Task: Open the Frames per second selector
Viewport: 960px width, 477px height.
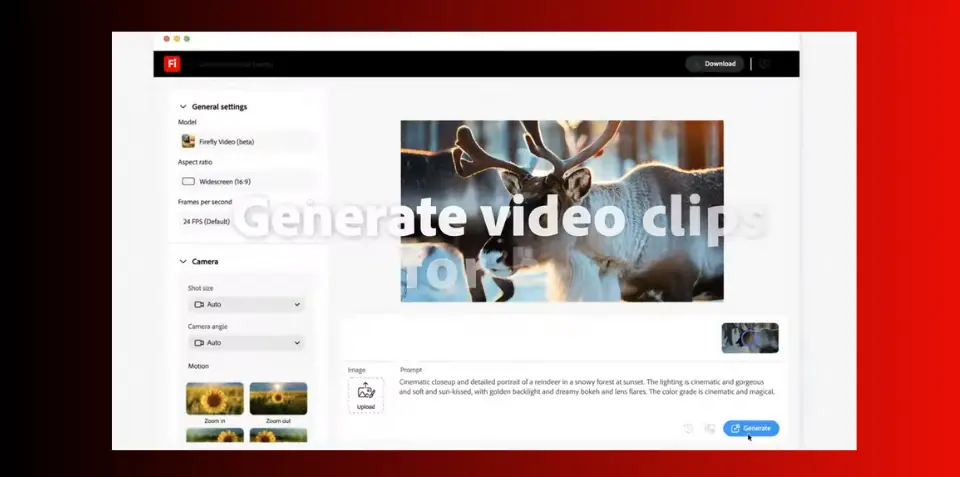Action: (245, 221)
